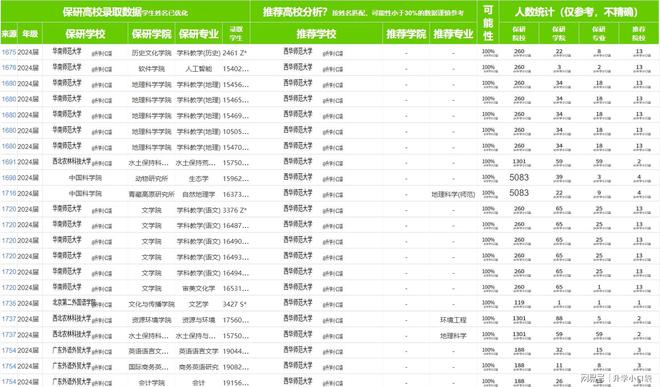Viewport: 660px width, 387px height.
Task: Select the 商务英语研究 major cell
Action: (x=199, y=367)
